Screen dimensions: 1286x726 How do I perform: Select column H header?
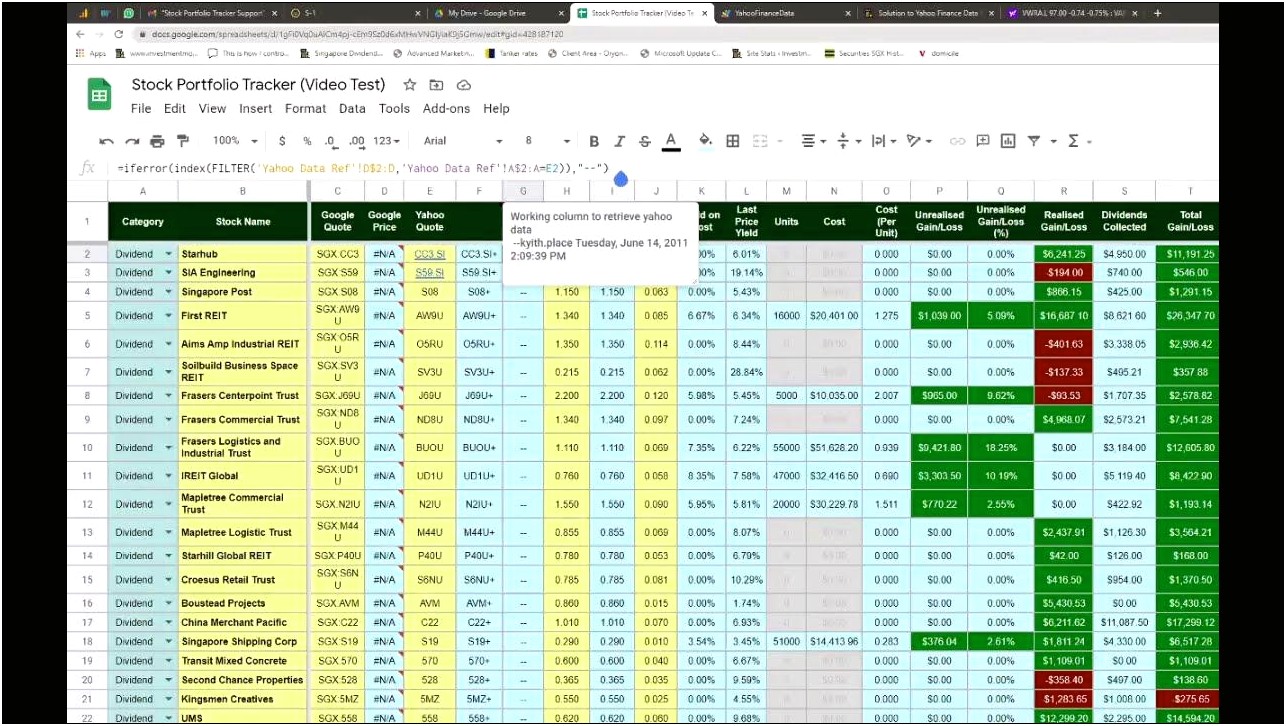pos(567,191)
